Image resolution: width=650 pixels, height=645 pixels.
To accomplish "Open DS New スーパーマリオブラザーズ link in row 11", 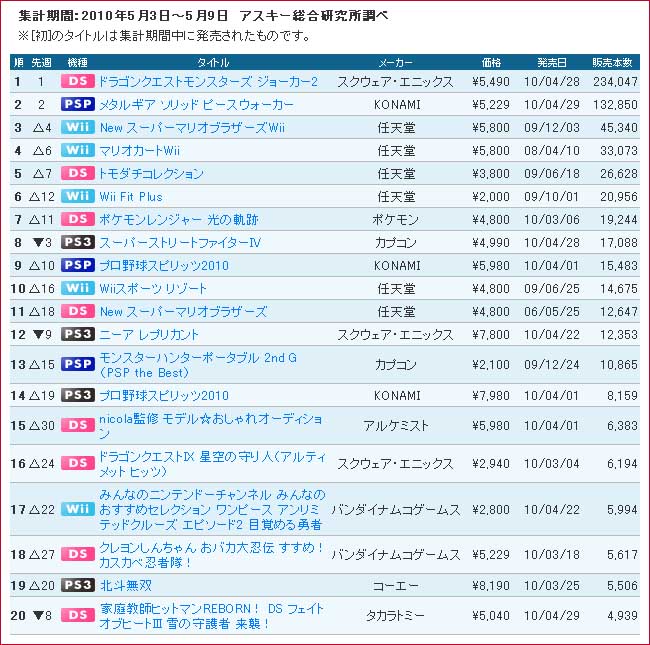I will pyautogui.click(x=183, y=312).
